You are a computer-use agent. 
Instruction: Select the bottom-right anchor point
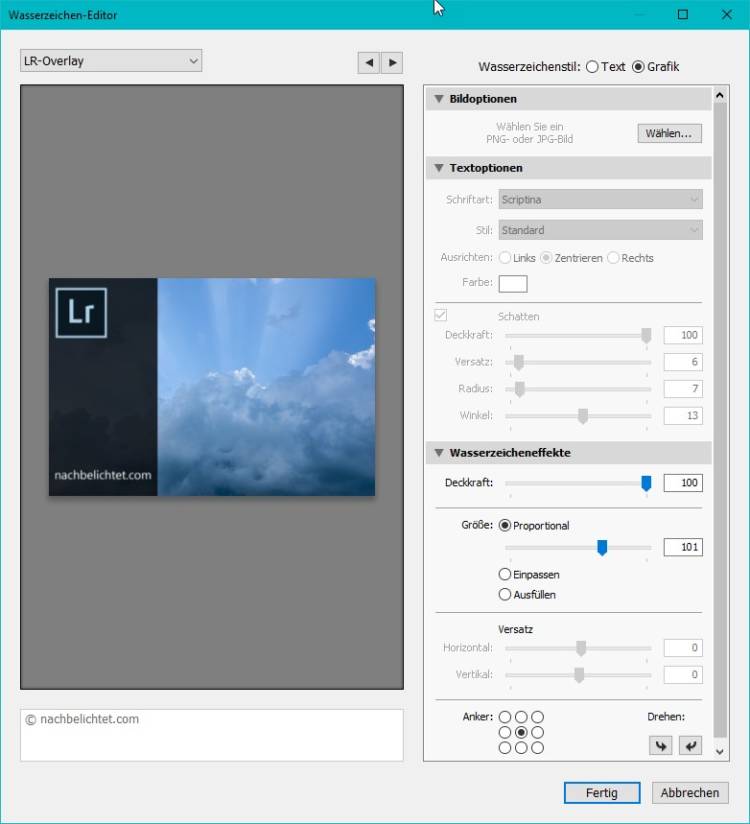click(x=537, y=748)
